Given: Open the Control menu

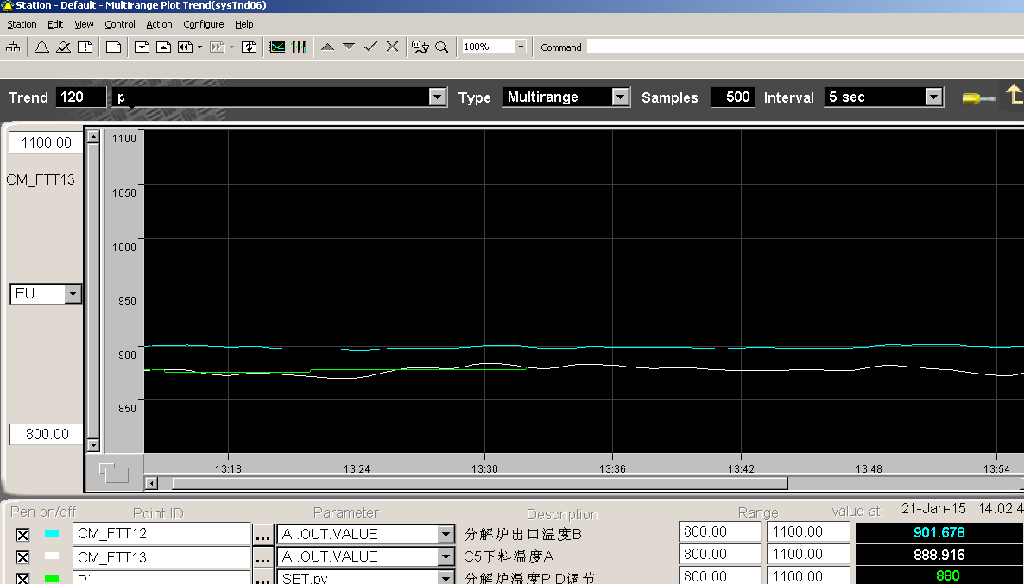Looking at the screenshot, I should 120,24.
